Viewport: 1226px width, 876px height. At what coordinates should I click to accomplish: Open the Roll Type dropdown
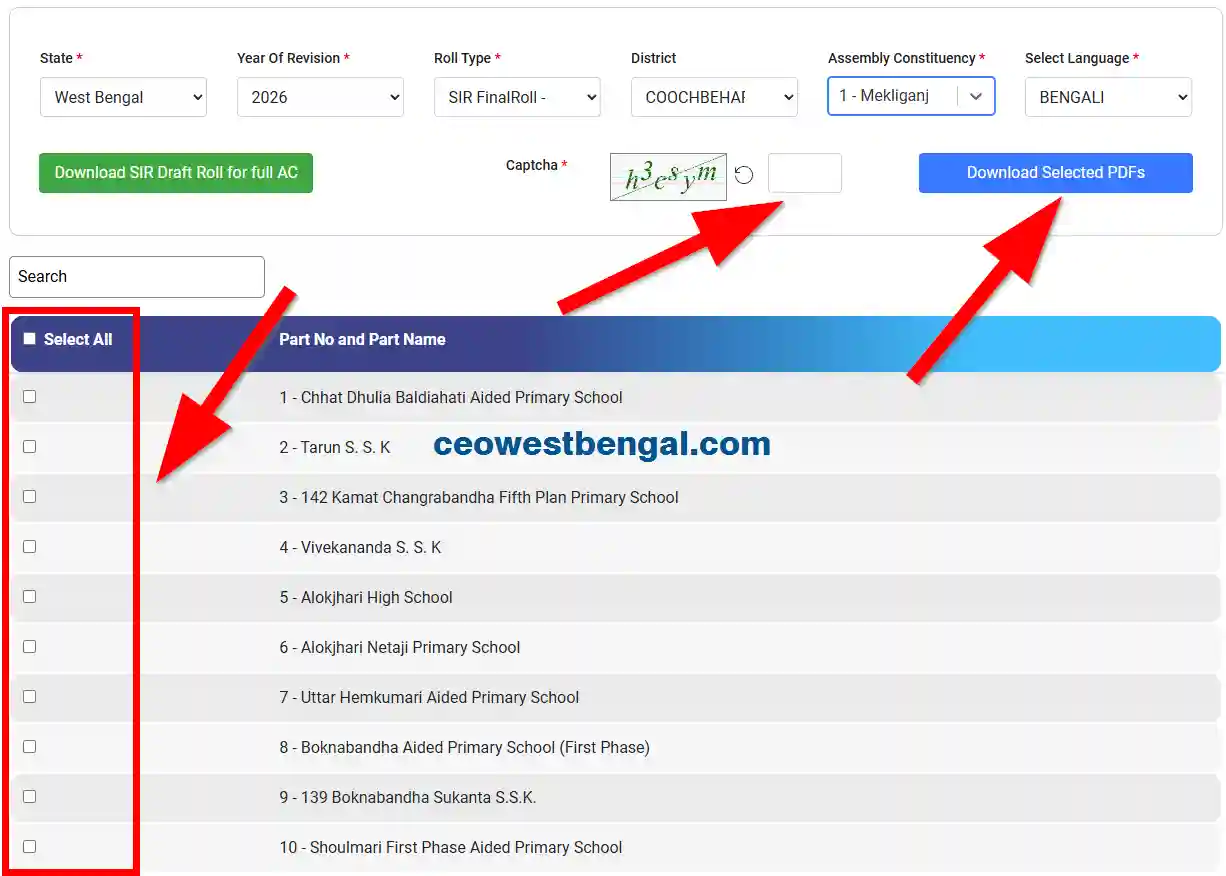[x=517, y=97]
